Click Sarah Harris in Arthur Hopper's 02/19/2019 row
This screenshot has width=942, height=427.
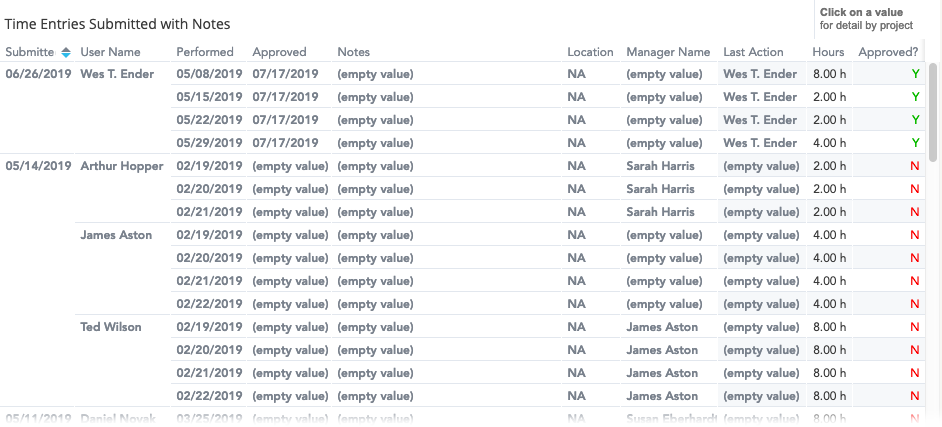(x=660, y=166)
